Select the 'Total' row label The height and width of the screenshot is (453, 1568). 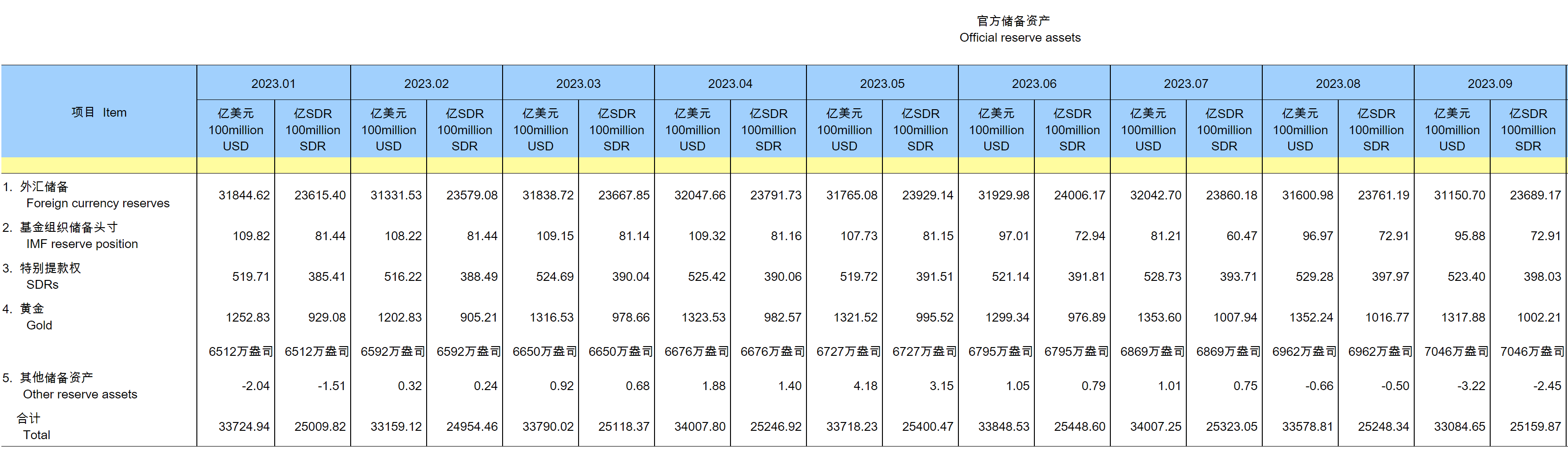tap(37, 435)
